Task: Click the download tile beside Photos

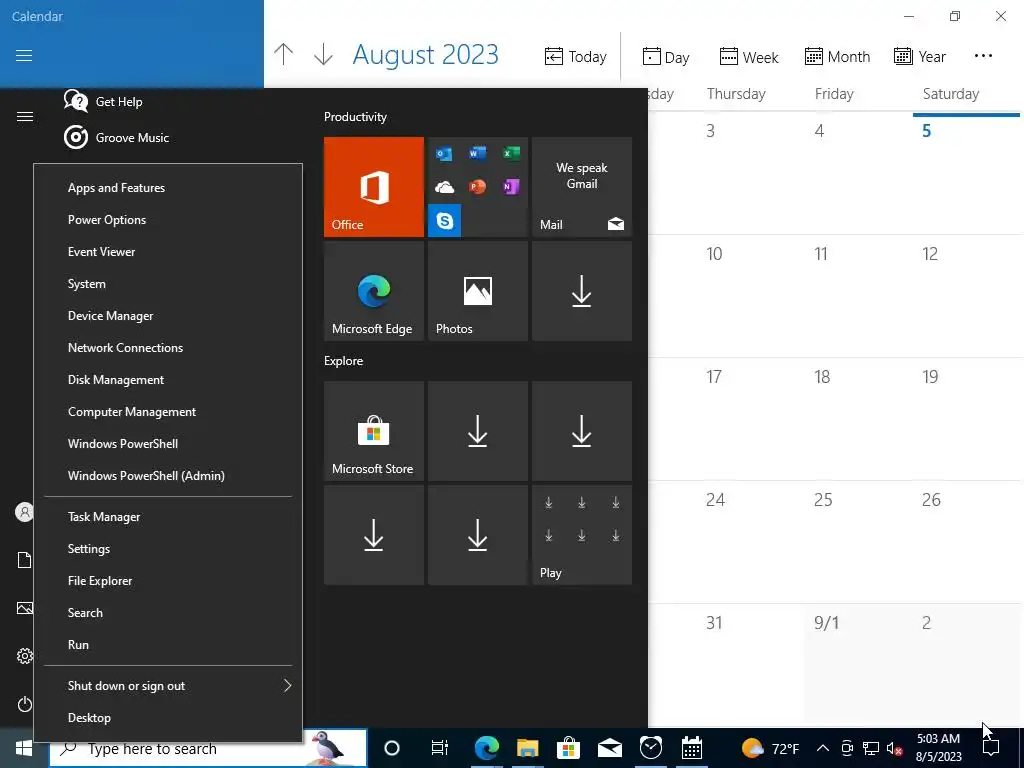Action: 582,291
